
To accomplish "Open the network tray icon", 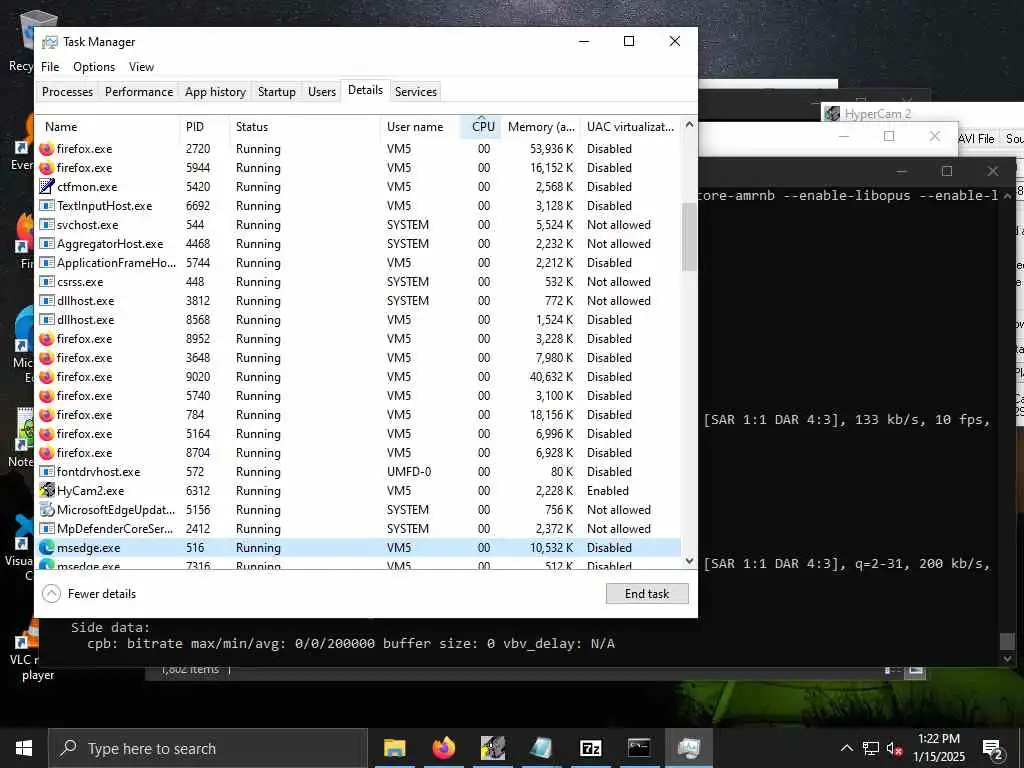I will 871,748.
